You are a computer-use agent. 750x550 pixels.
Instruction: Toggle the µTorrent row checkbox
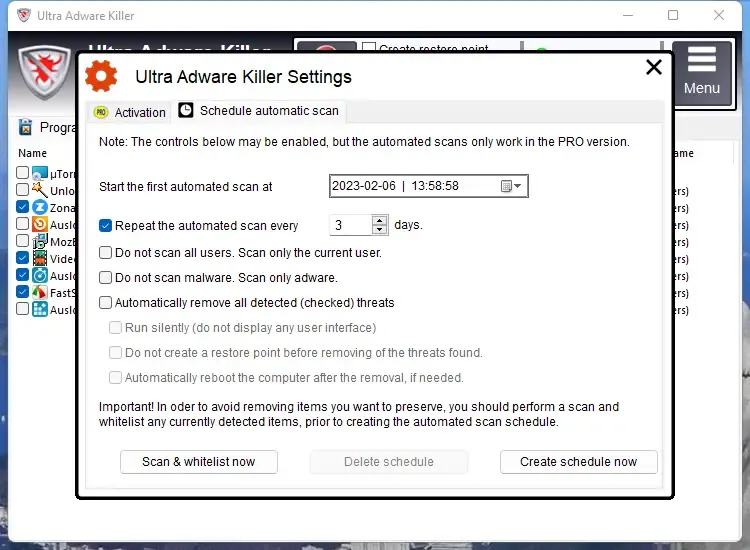[22, 172]
